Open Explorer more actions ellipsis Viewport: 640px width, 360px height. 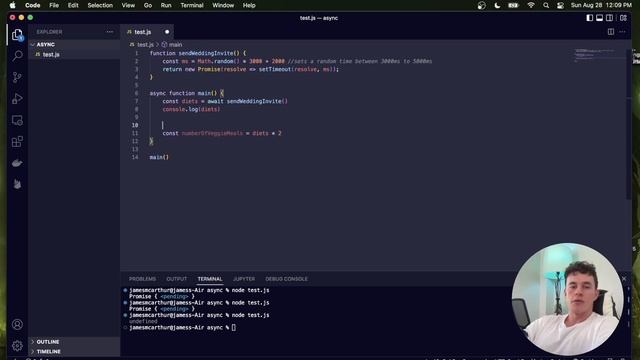[109, 32]
